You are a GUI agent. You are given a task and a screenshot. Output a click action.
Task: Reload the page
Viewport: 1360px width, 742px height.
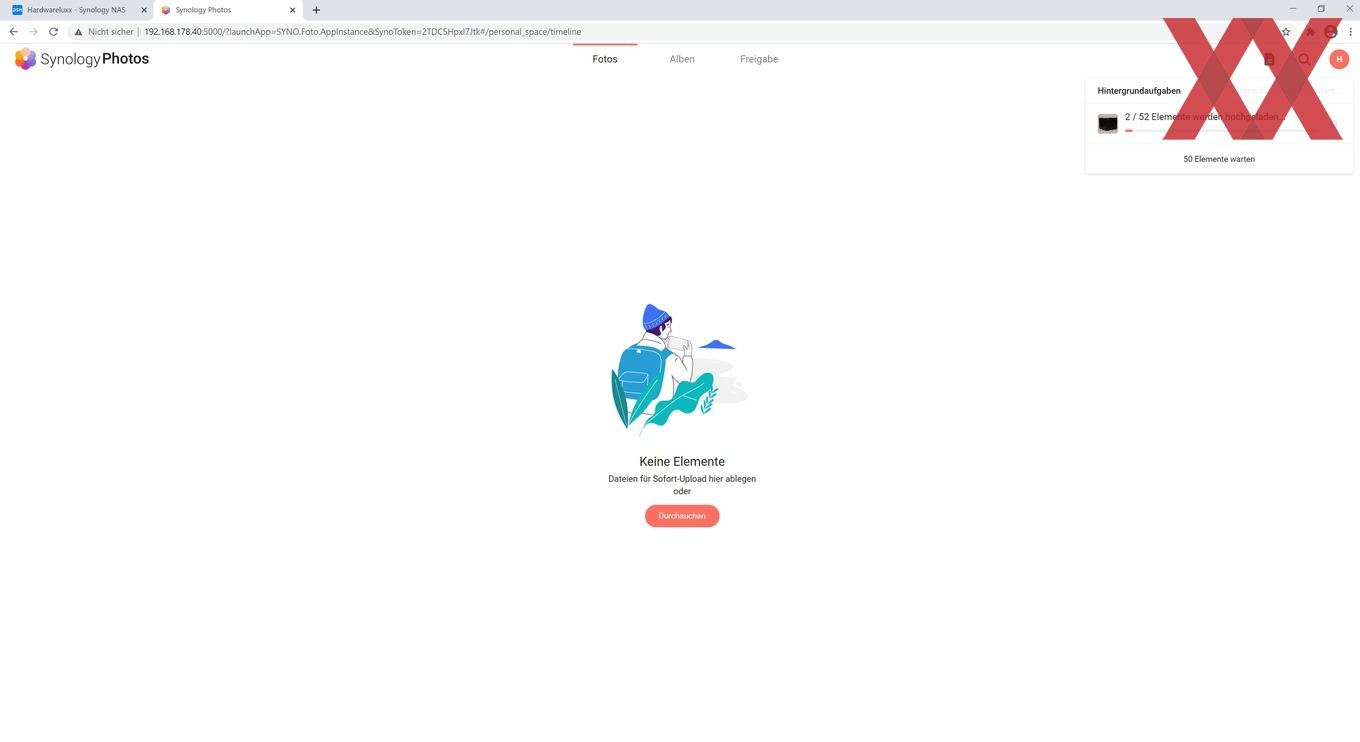(53, 32)
